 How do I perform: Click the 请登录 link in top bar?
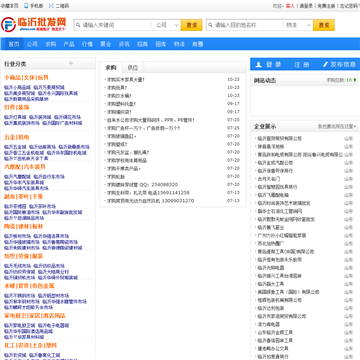(x=306, y=6)
